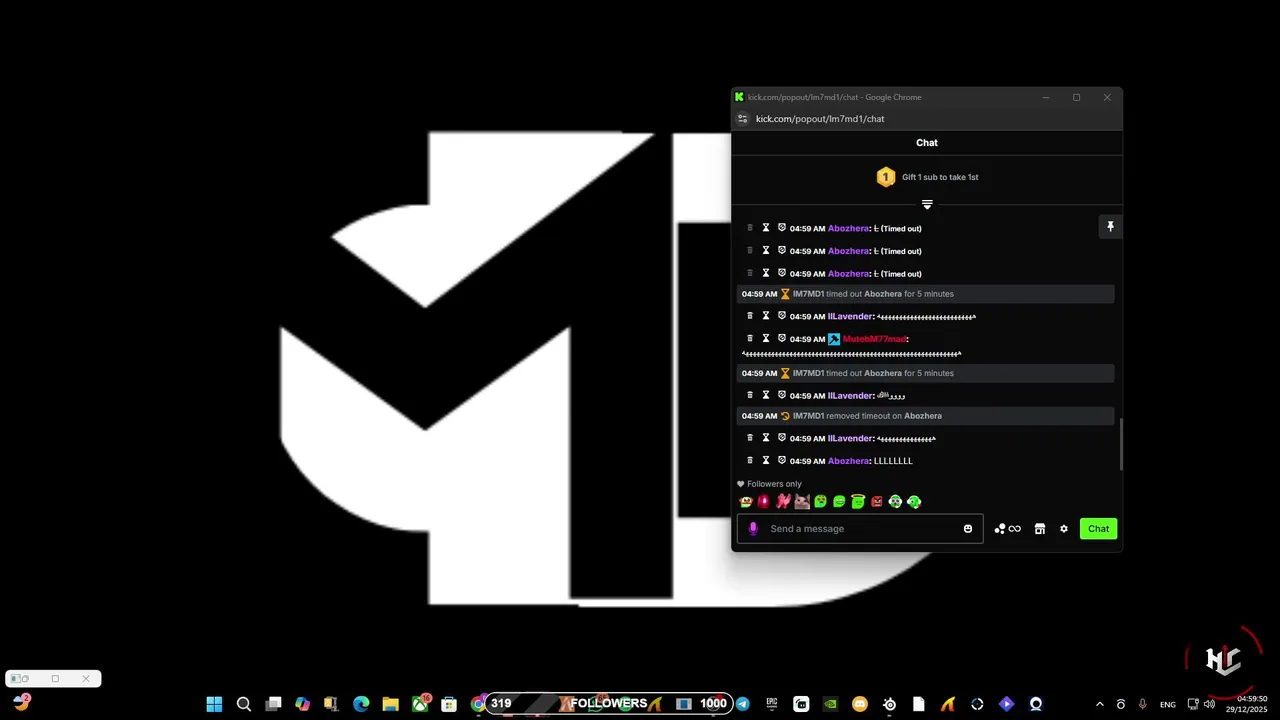1280x720 pixels.
Task: Show hidden system tray icons chevron
Action: [x=1100, y=704]
